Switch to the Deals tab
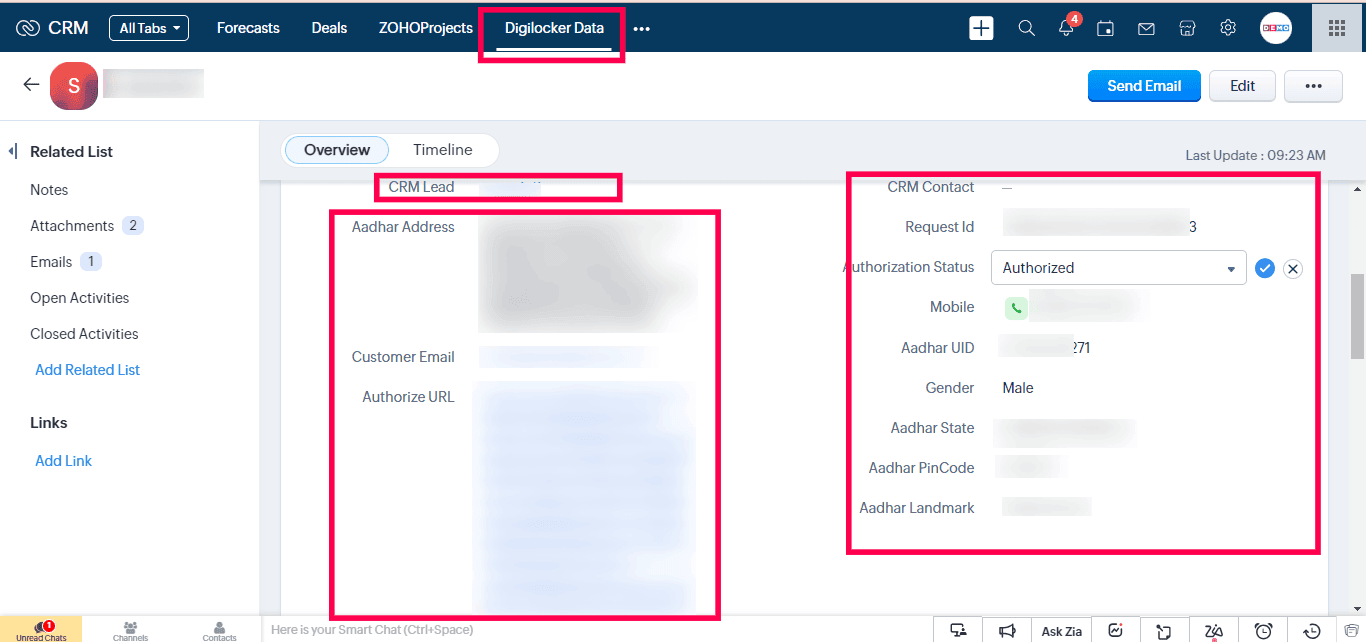1366x642 pixels. (329, 28)
